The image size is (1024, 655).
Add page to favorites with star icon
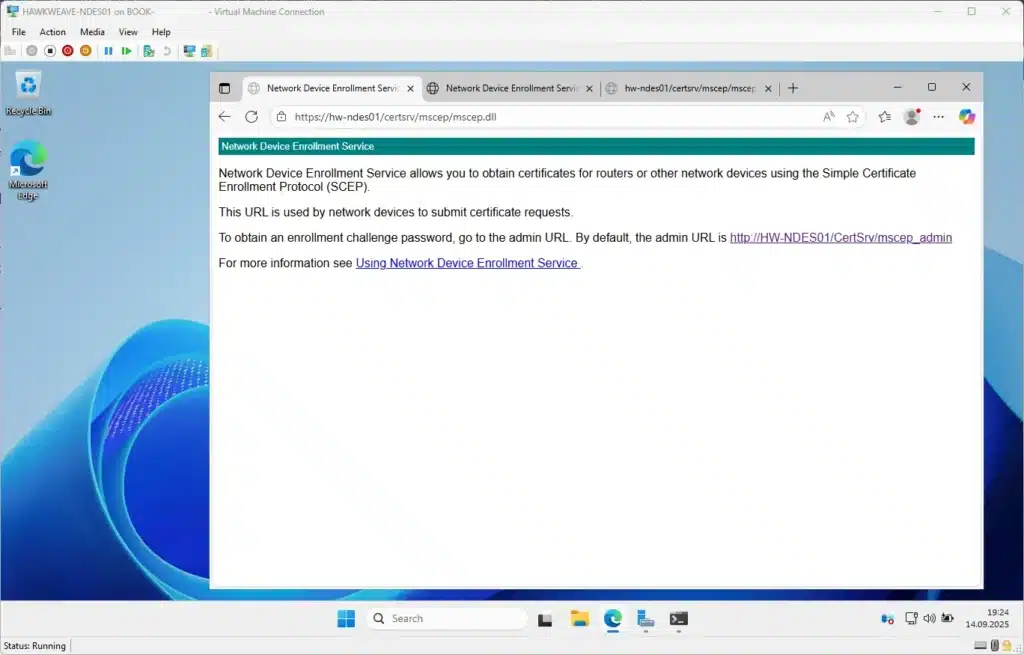(853, 117)
